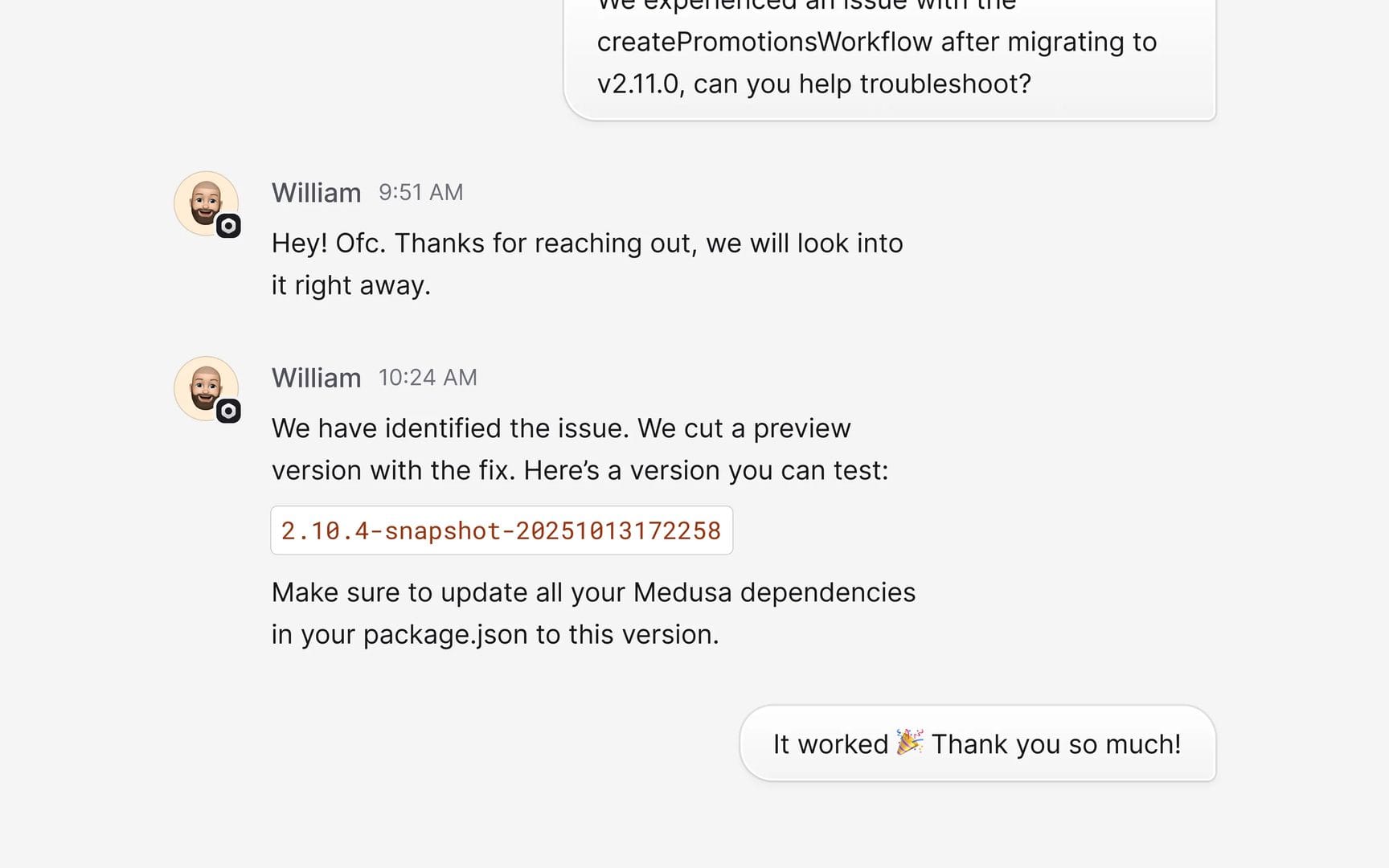Click 'it right away.' line of first reply

click(351, 285)
